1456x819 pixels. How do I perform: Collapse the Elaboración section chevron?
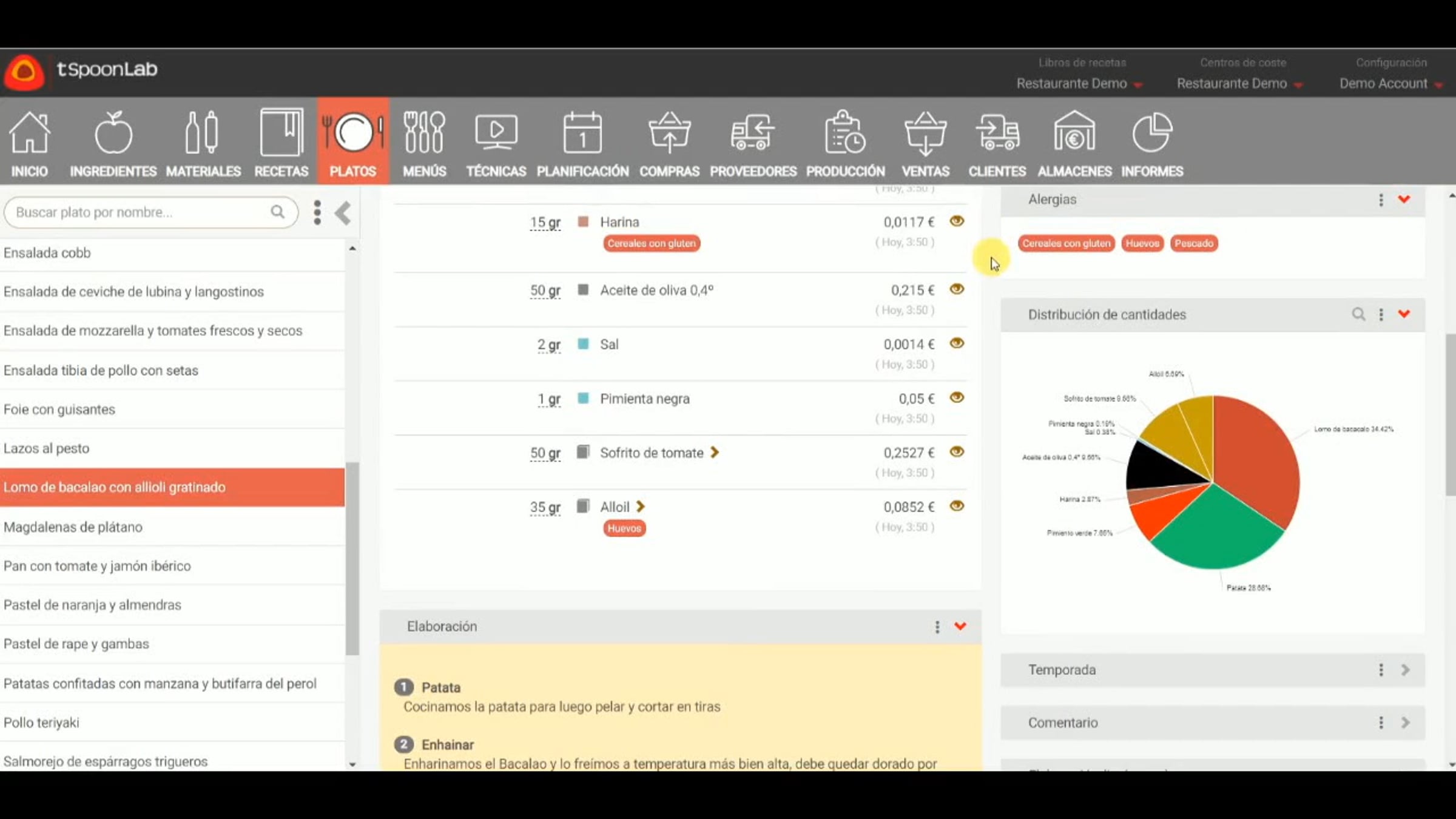pos(960,626)
